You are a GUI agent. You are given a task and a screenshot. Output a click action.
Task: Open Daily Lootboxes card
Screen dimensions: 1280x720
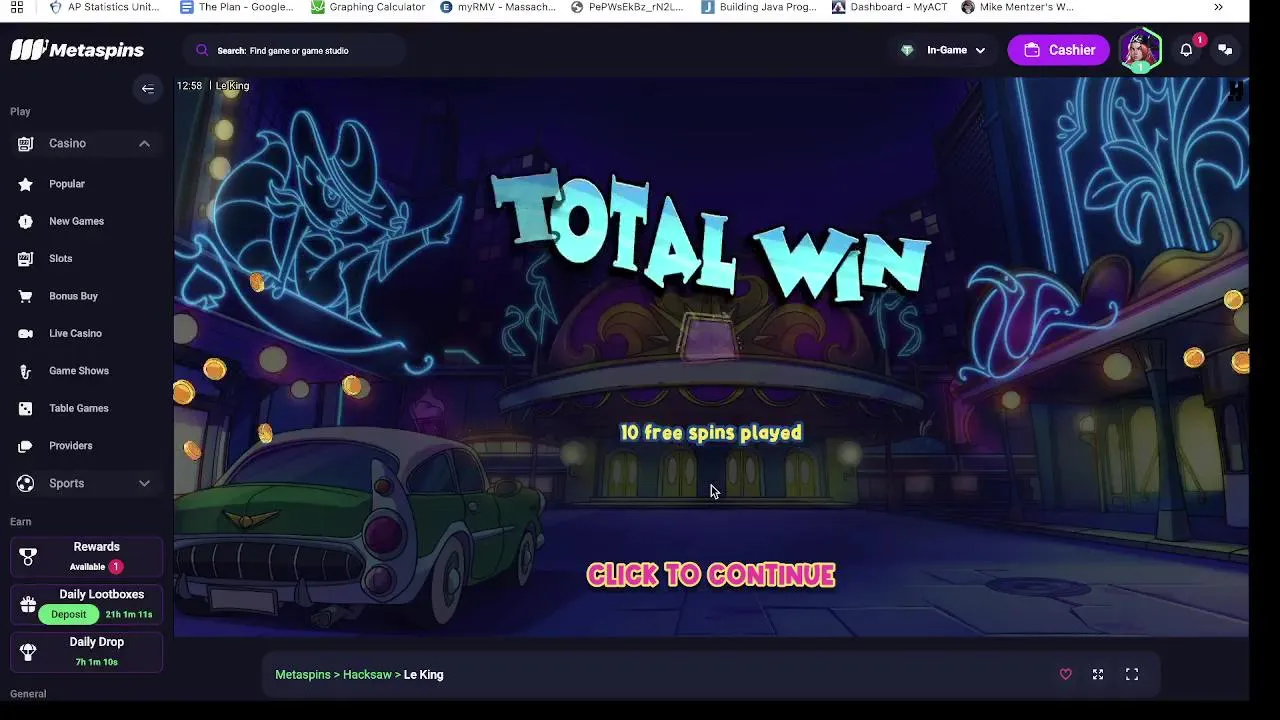pos(87,604)
